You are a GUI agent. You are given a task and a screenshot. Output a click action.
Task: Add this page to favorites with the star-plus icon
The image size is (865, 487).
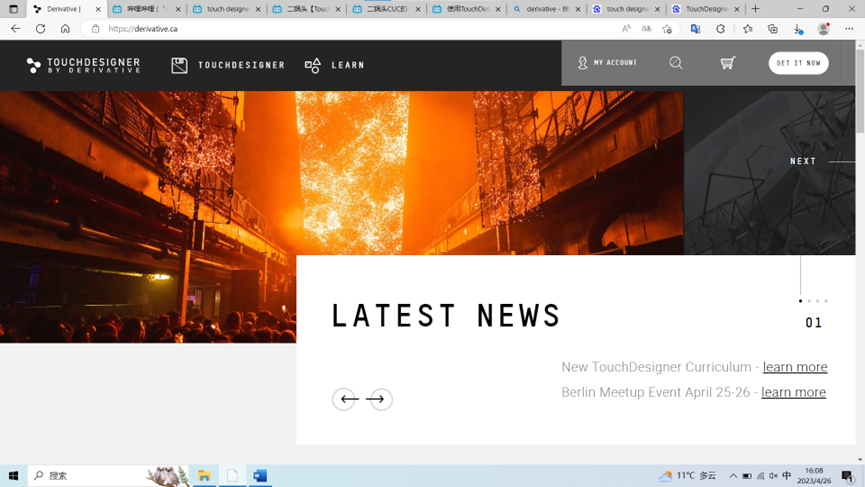[667, 29]
